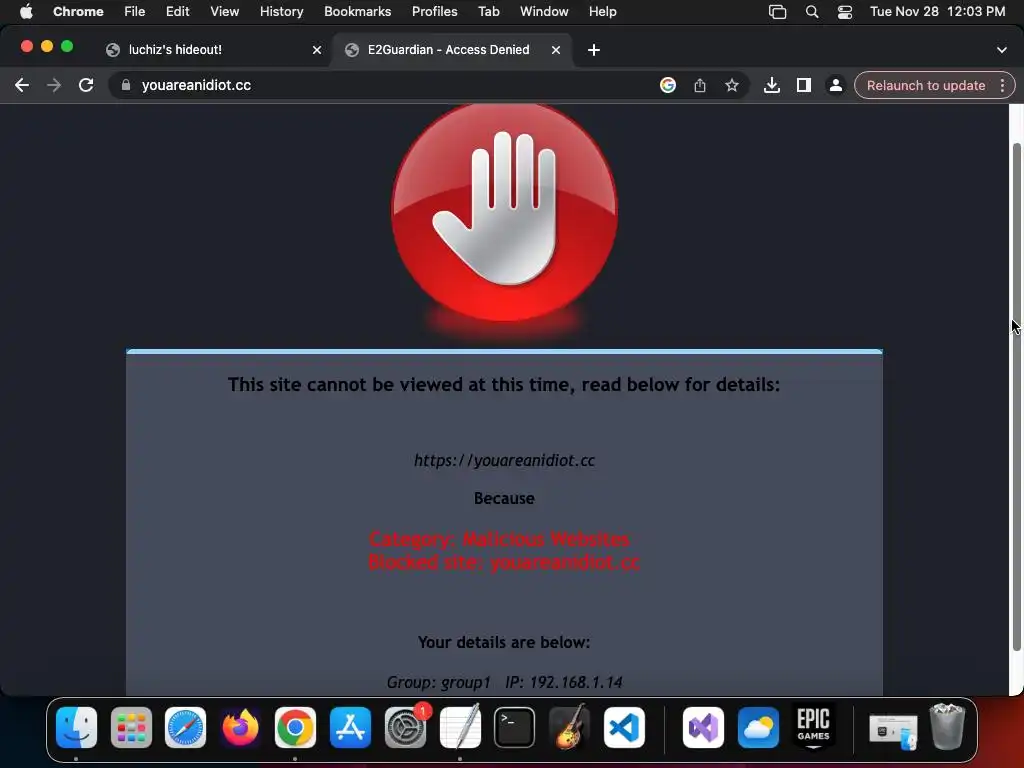
Task: Click the blocked URL https://youareanidiot.cc text
Action: 504,460
